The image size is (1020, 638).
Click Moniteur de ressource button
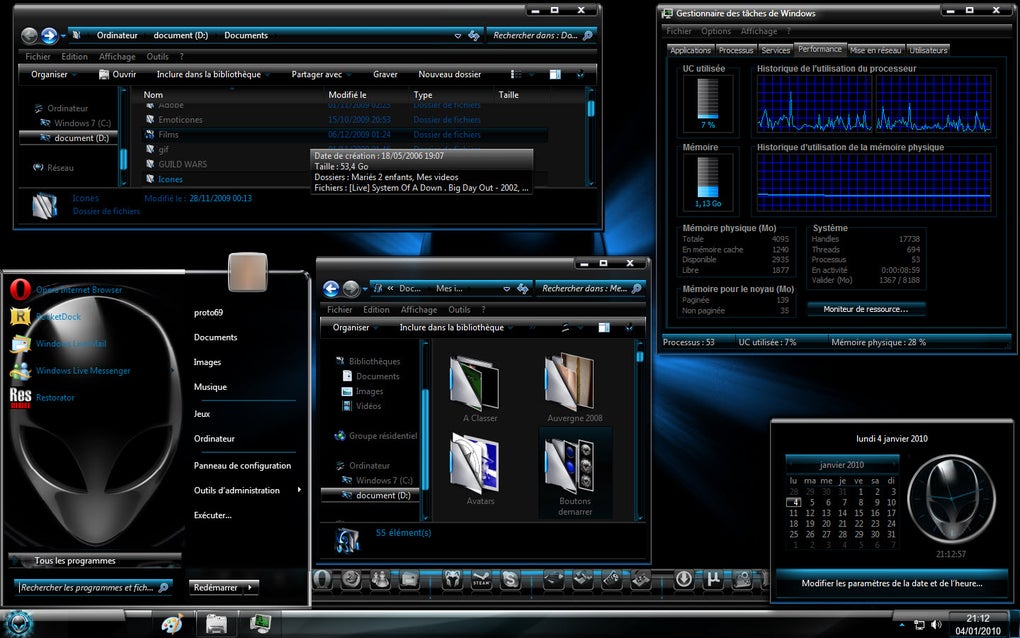tap(865, 309)
